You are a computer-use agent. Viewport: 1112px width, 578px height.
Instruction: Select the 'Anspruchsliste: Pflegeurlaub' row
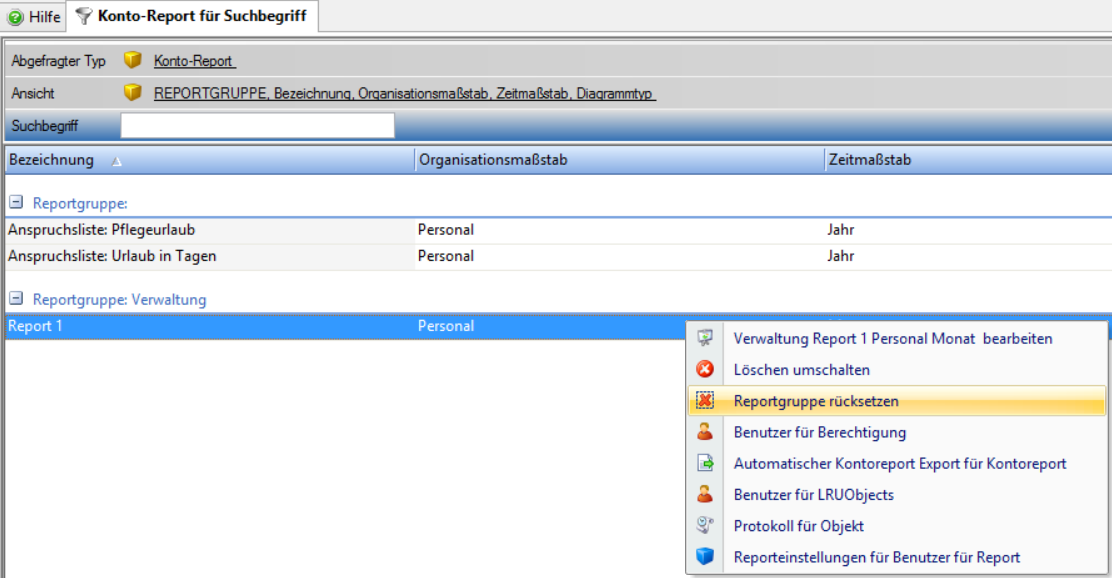(101, 230)
